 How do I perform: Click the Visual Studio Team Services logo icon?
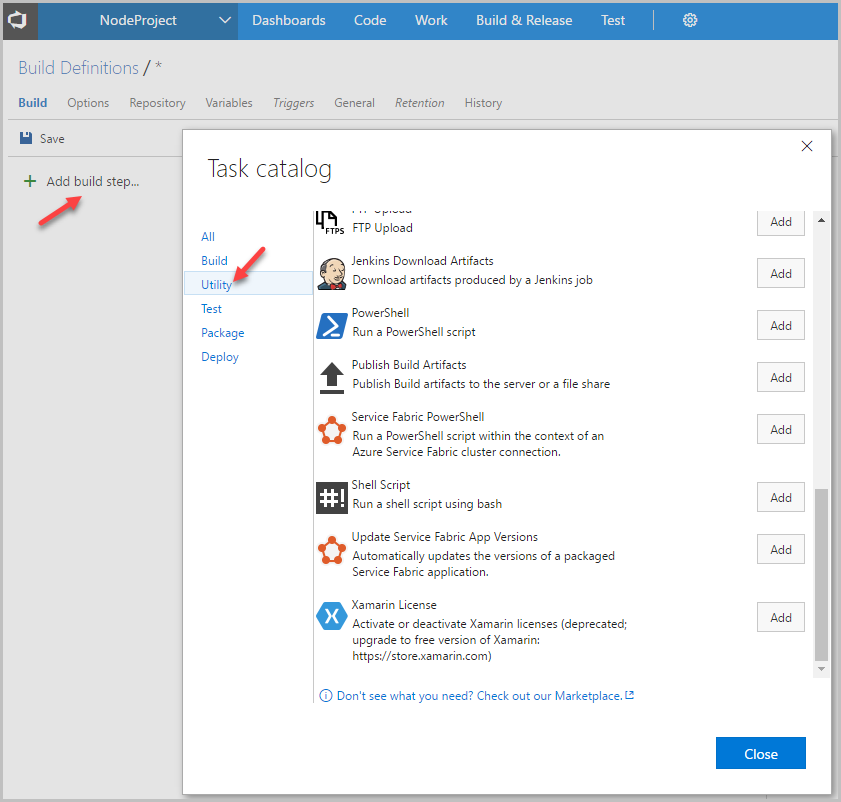click(x=17, y=20)
